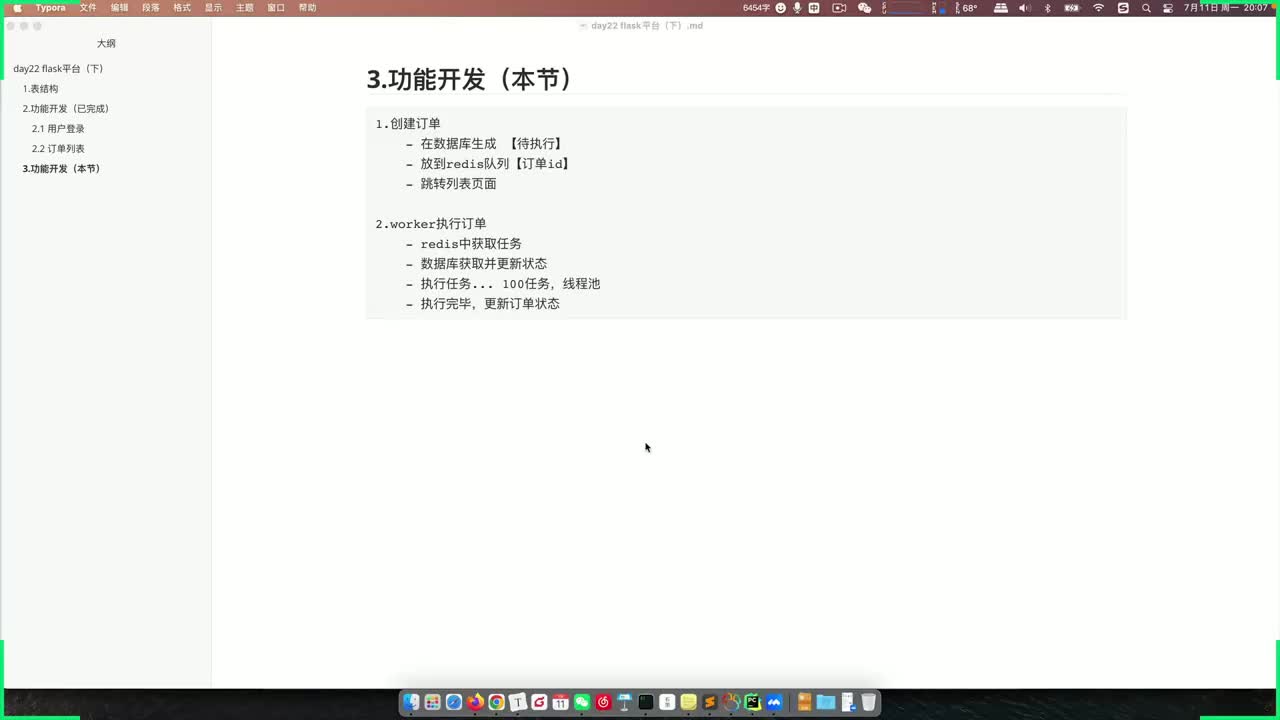Click the Wi-Fi icon in menu bar

point(1099,7)
